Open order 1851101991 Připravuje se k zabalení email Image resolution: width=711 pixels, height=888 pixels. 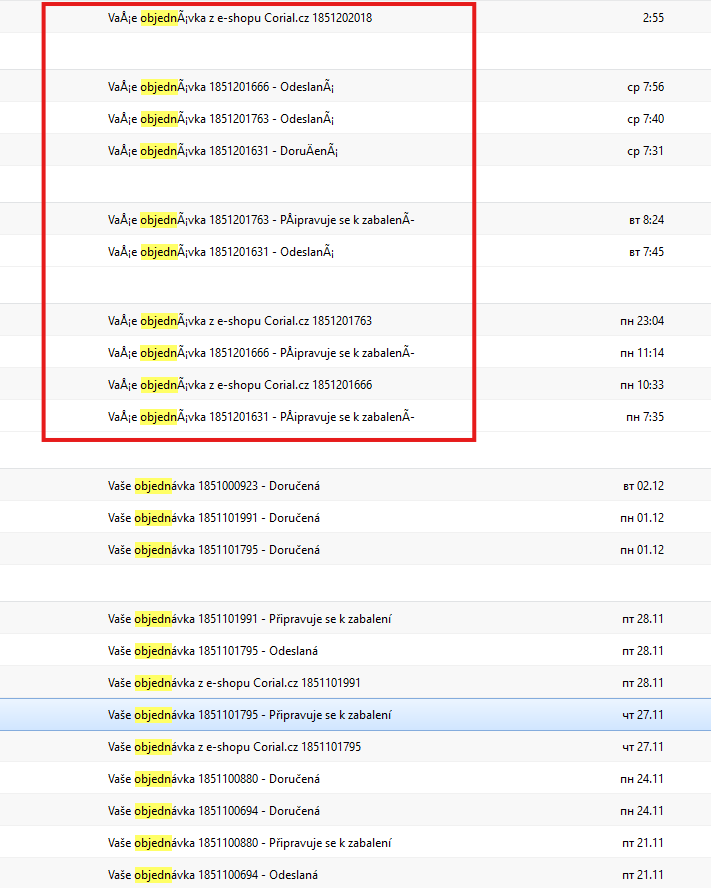[249, 619]
